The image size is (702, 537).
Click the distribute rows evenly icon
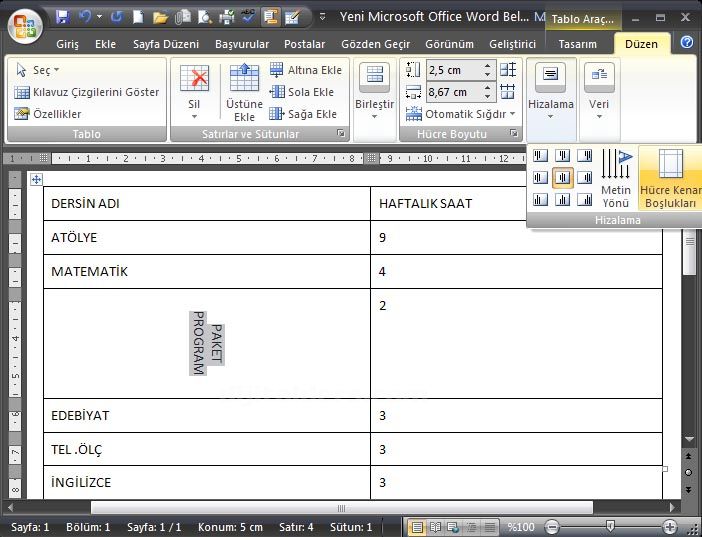click(x=508, y=70)
